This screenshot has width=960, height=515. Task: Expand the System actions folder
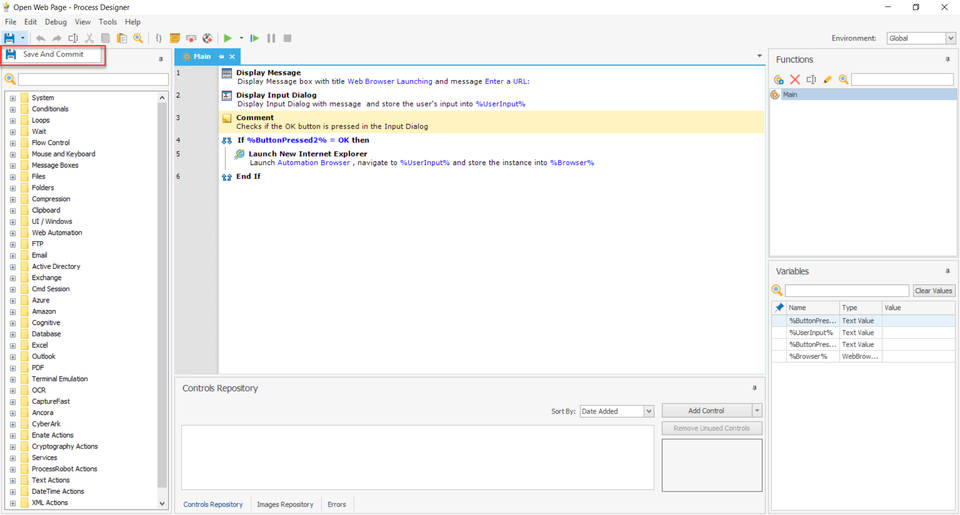click(12, 98)
